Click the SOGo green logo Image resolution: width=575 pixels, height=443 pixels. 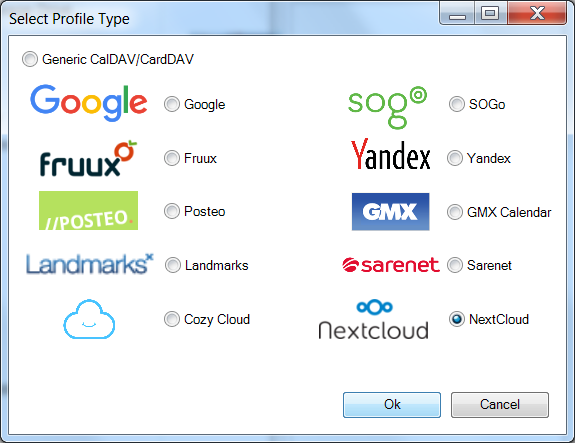coord(387,107)
